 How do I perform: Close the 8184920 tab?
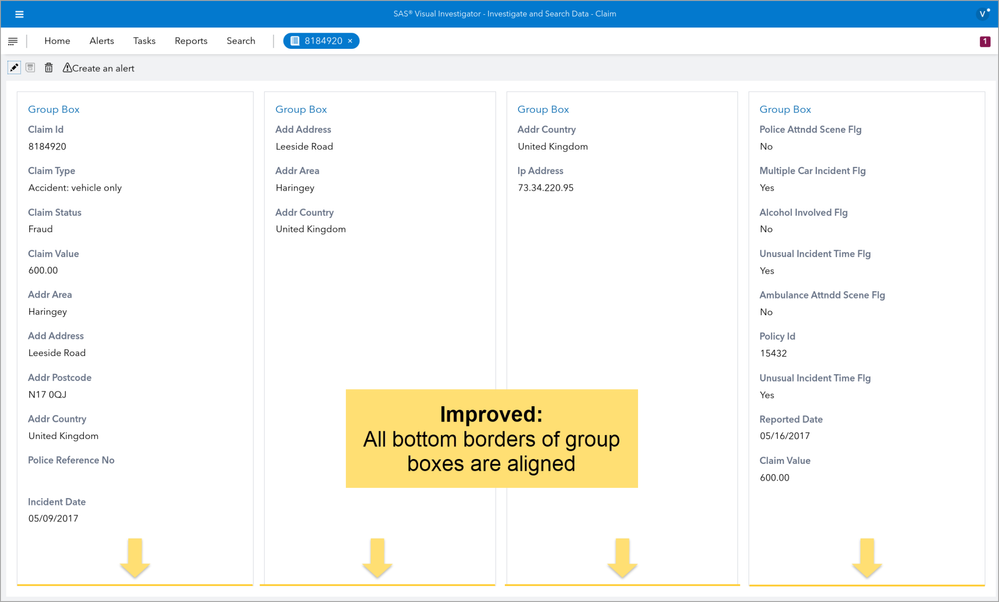[350, 41]
